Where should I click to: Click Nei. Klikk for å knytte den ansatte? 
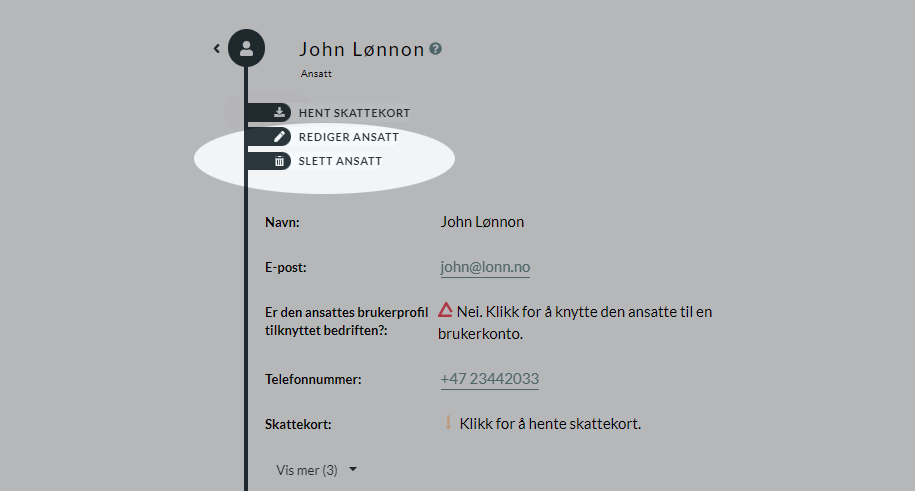pos(575,322)
